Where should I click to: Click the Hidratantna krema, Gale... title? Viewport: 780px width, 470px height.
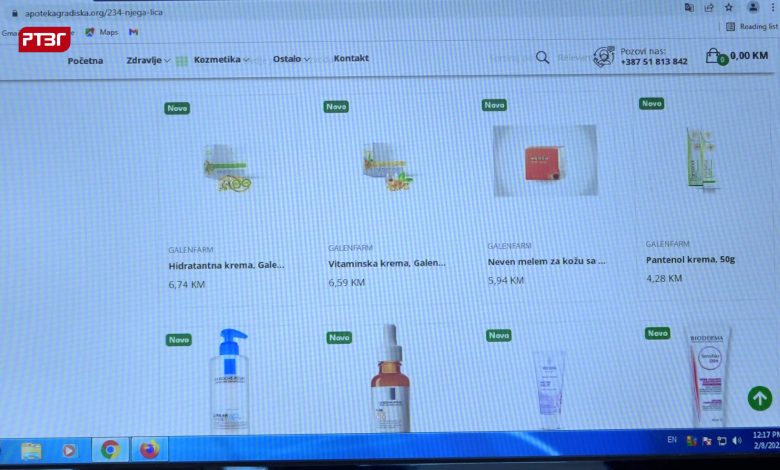coord(226,265)
